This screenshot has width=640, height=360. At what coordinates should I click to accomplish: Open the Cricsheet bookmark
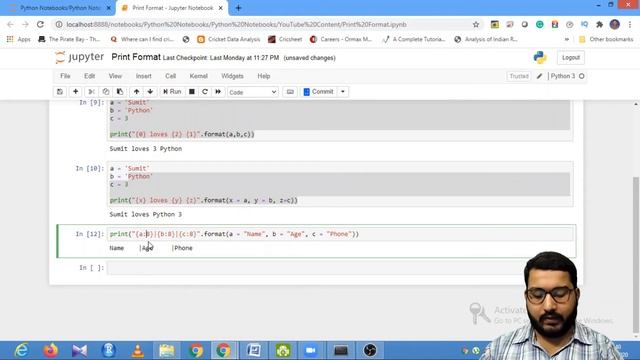[285, 39]
